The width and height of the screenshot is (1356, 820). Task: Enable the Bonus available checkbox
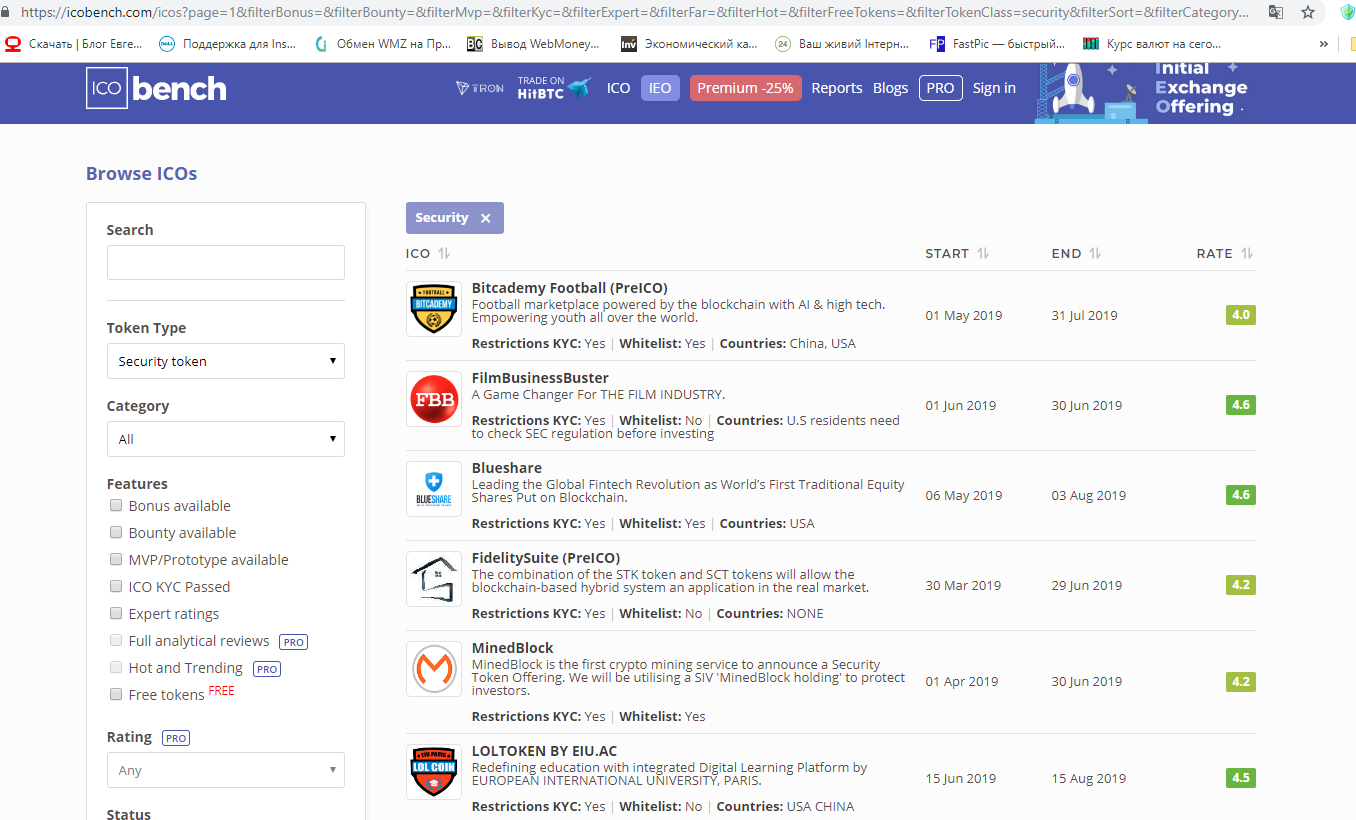(x=116, y=506)
